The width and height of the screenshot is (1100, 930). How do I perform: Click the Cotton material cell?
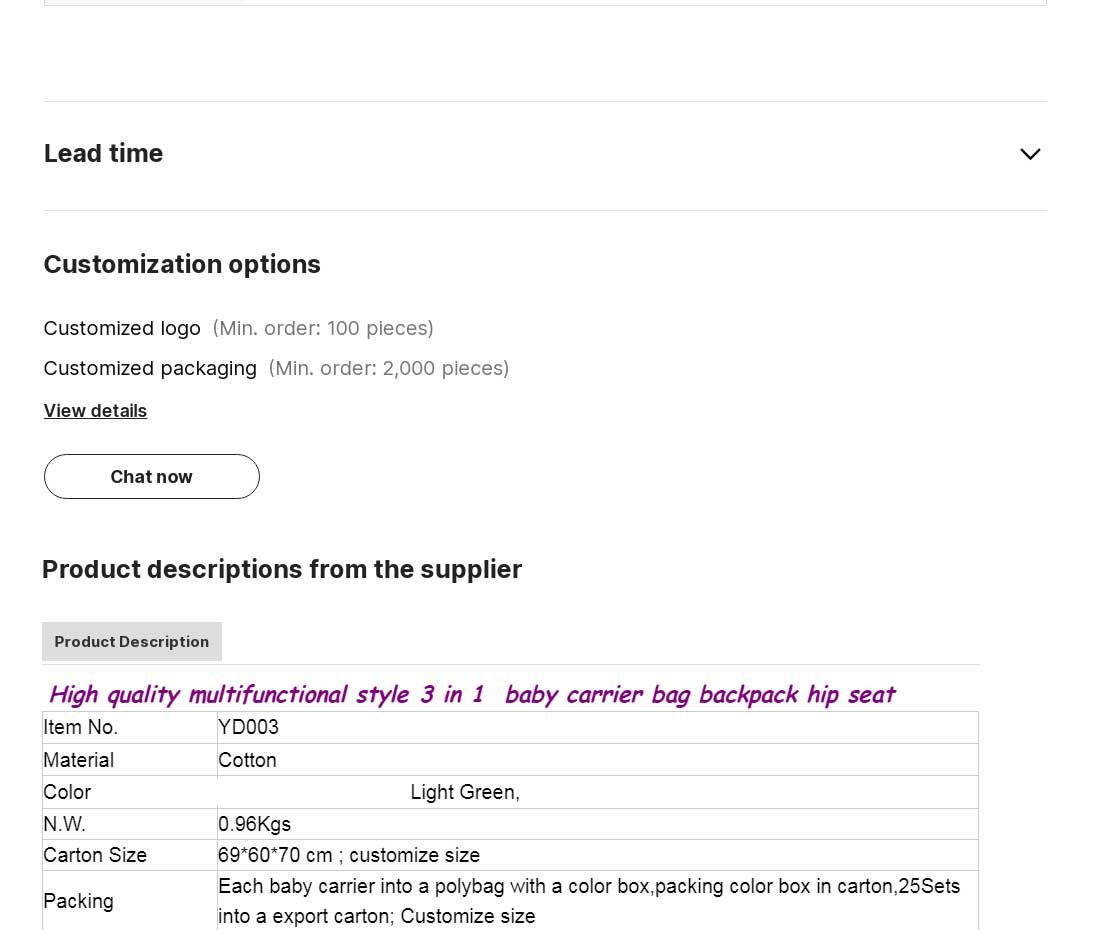click(x=598, y=760)
